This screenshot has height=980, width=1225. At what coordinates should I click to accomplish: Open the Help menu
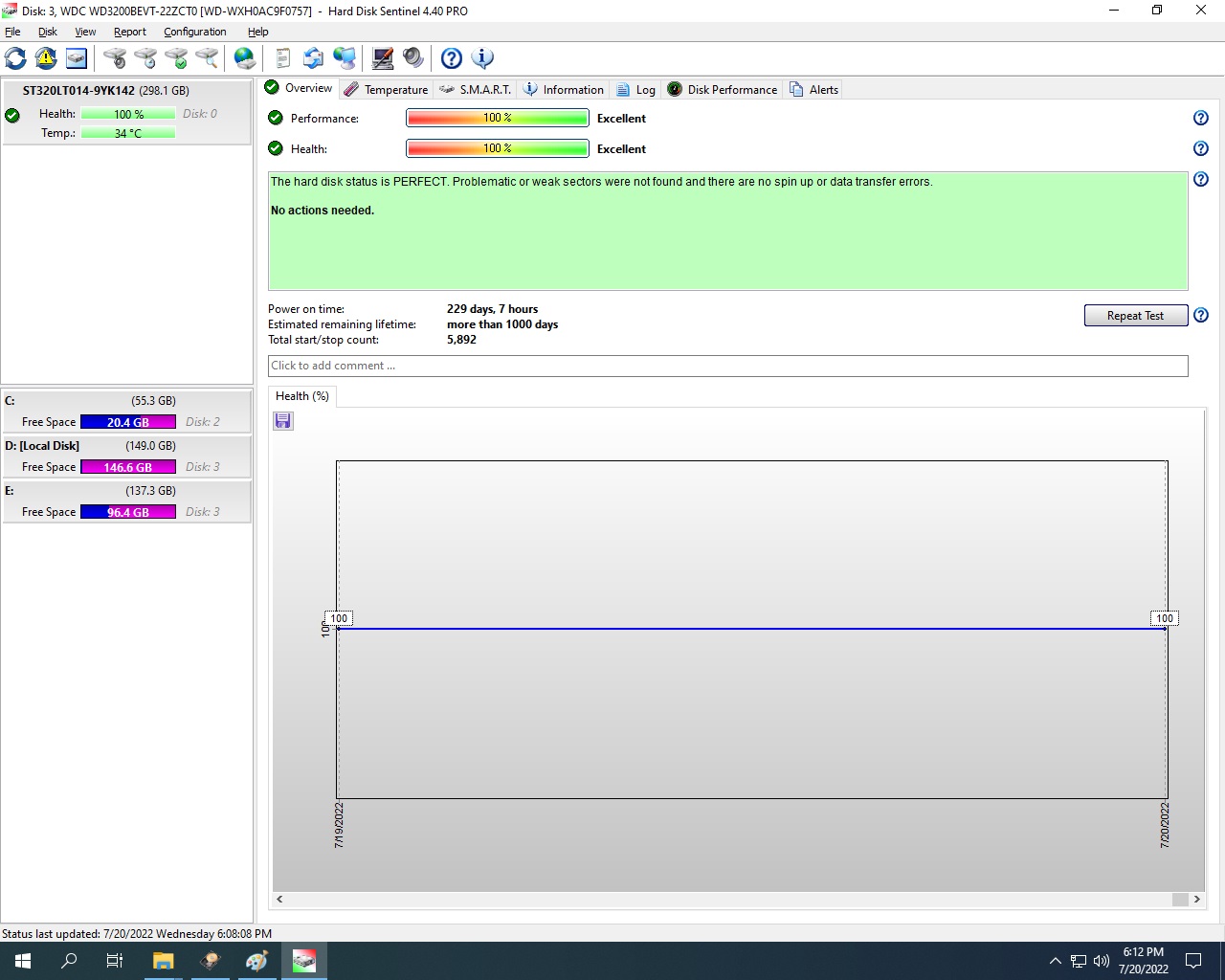point(258,32)
